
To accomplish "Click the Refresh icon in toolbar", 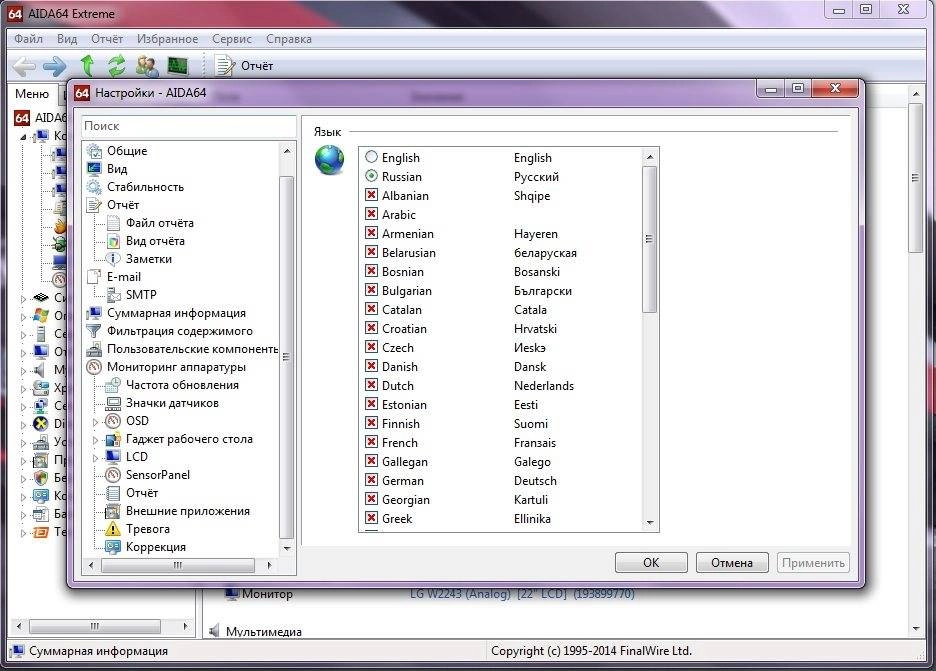I will 116,66.
